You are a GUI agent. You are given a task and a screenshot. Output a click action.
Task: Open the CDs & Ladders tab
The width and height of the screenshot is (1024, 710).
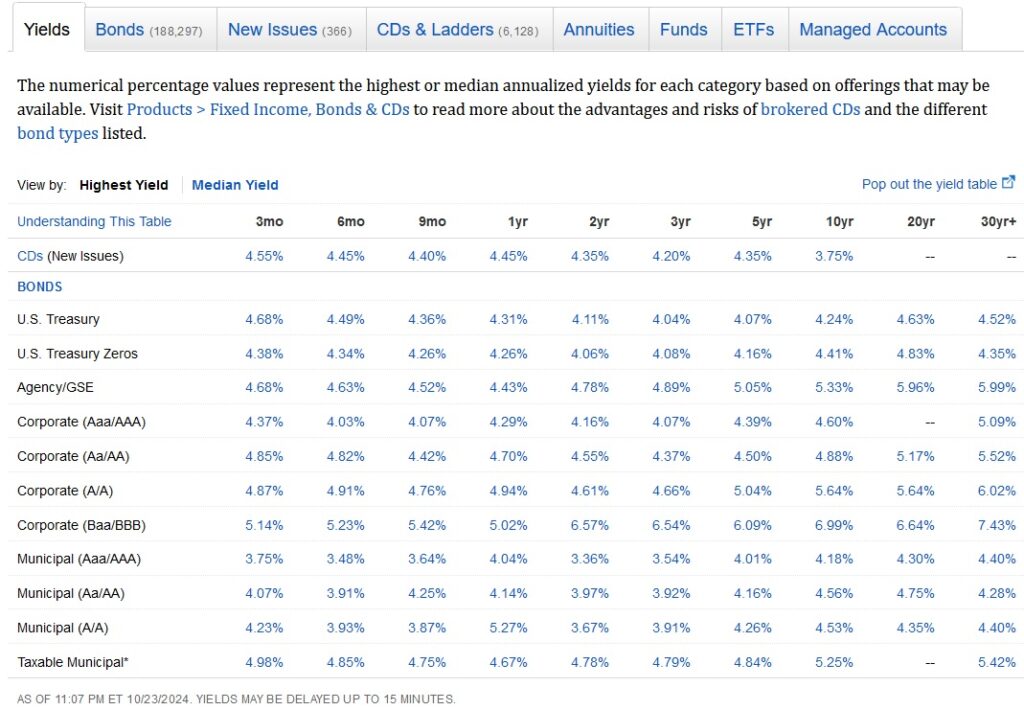pyautogui.click(x=457, y=30)
